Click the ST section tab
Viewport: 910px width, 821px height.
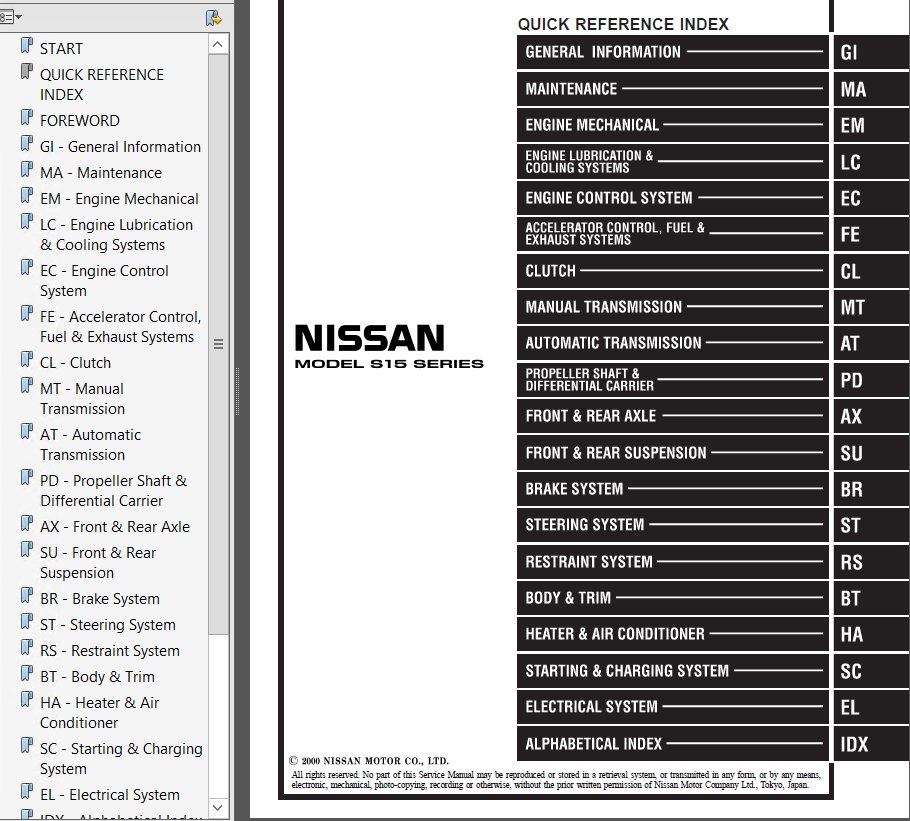coord(872,526)
